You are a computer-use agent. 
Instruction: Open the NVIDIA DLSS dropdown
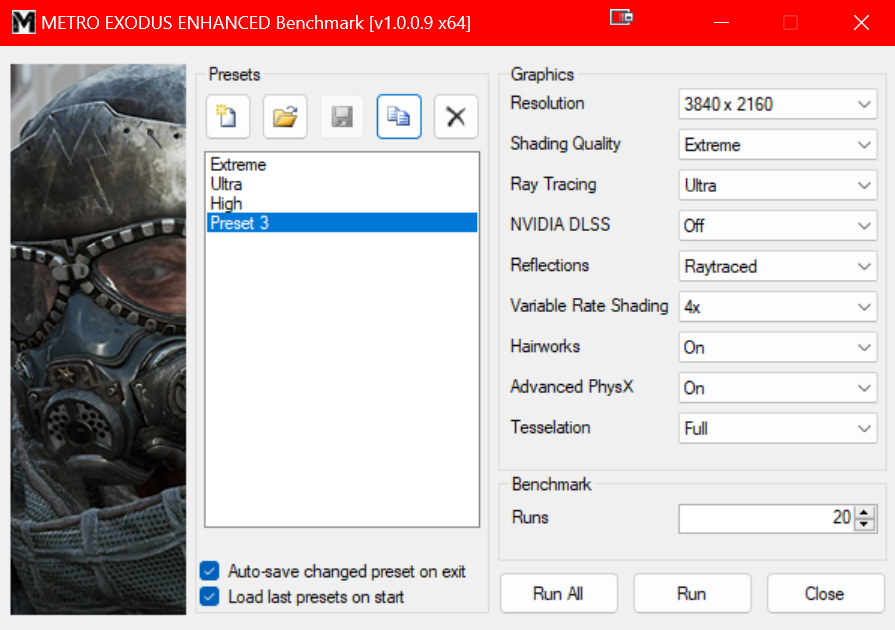tap(777, 225)
